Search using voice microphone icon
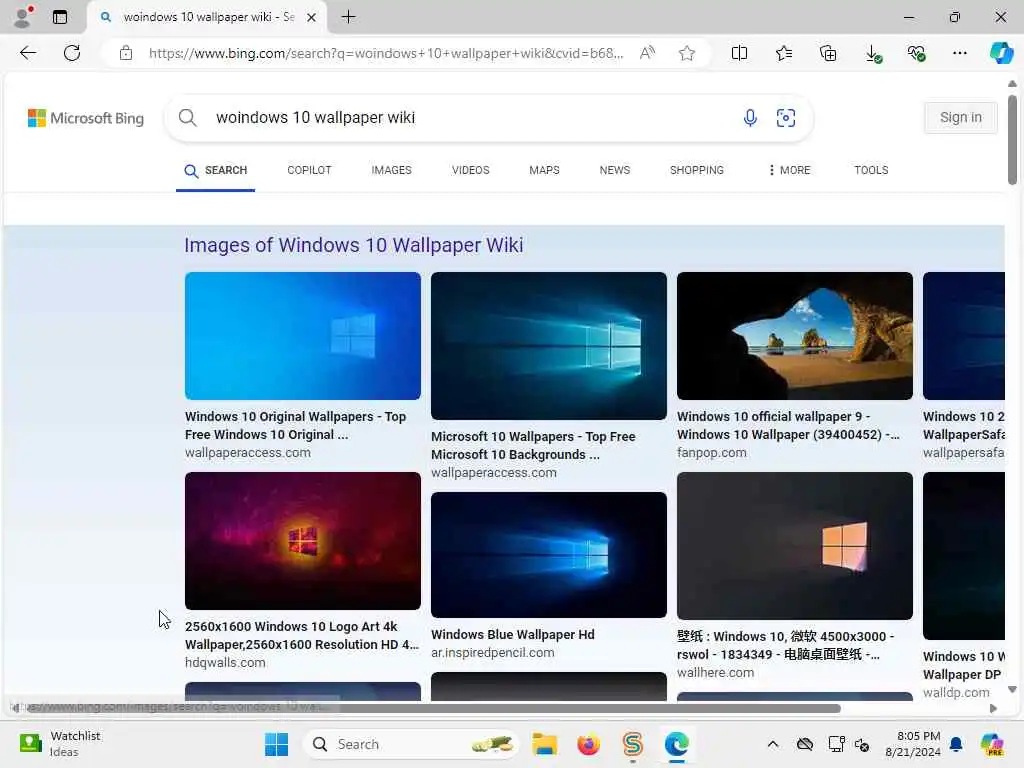The height and width of the screenshot is (768, 1024). coord(750,118)
